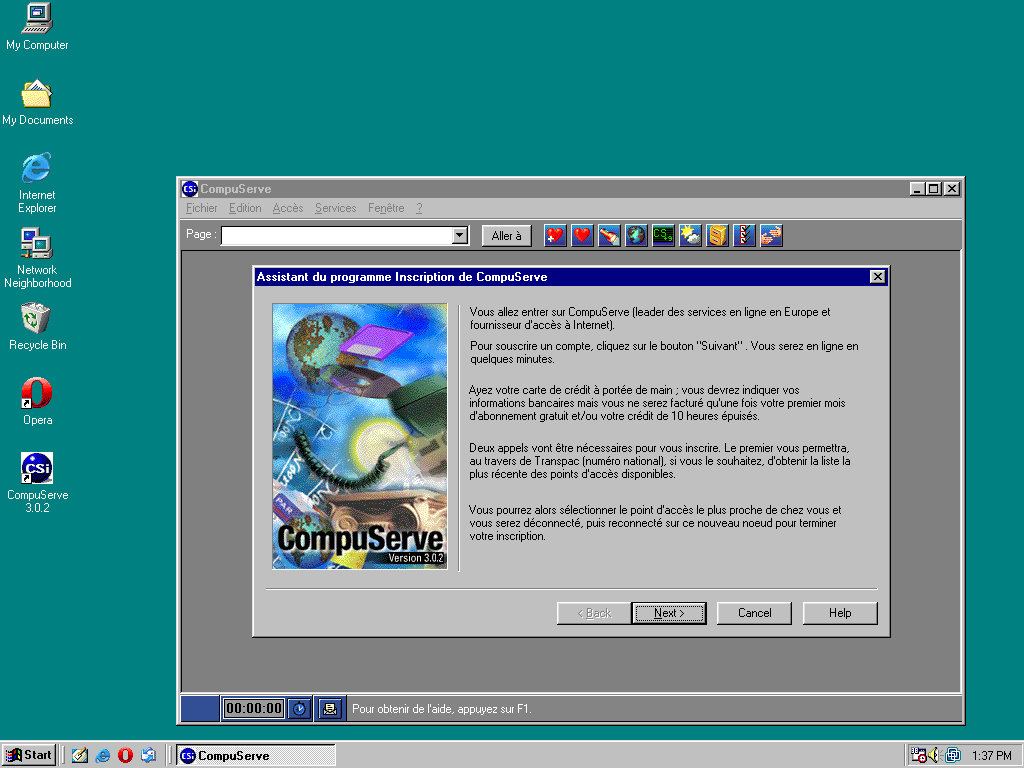The image size is (1024, 768).
Task: Click the yellow filing cabinet toolbar icon
Action: (x=717, y=235)
